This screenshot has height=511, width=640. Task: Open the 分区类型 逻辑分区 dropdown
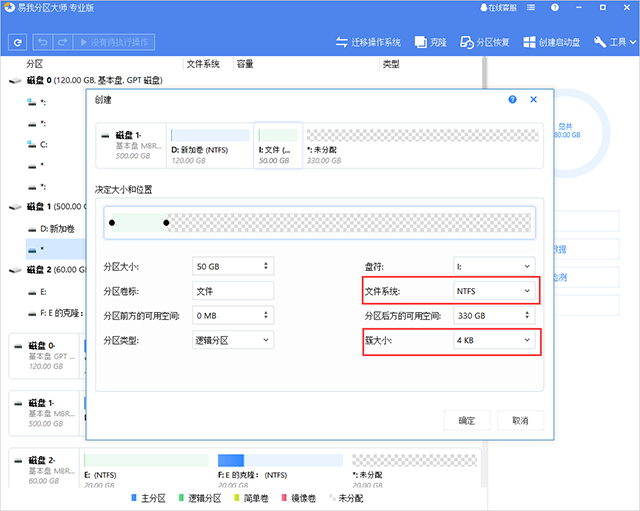[x=232, y=341]
